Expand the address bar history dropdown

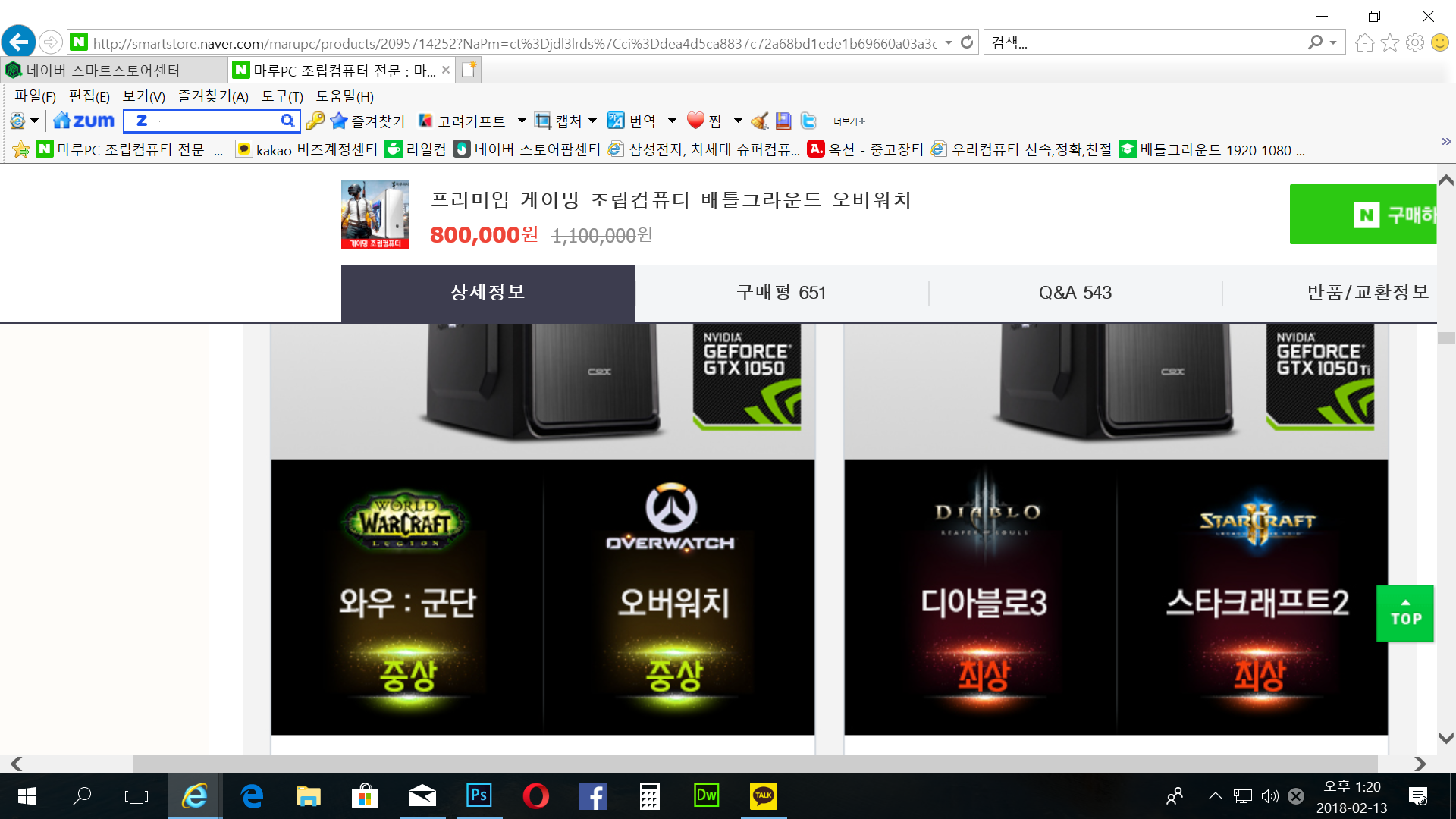pyautogui.click(x=948, y=43)
